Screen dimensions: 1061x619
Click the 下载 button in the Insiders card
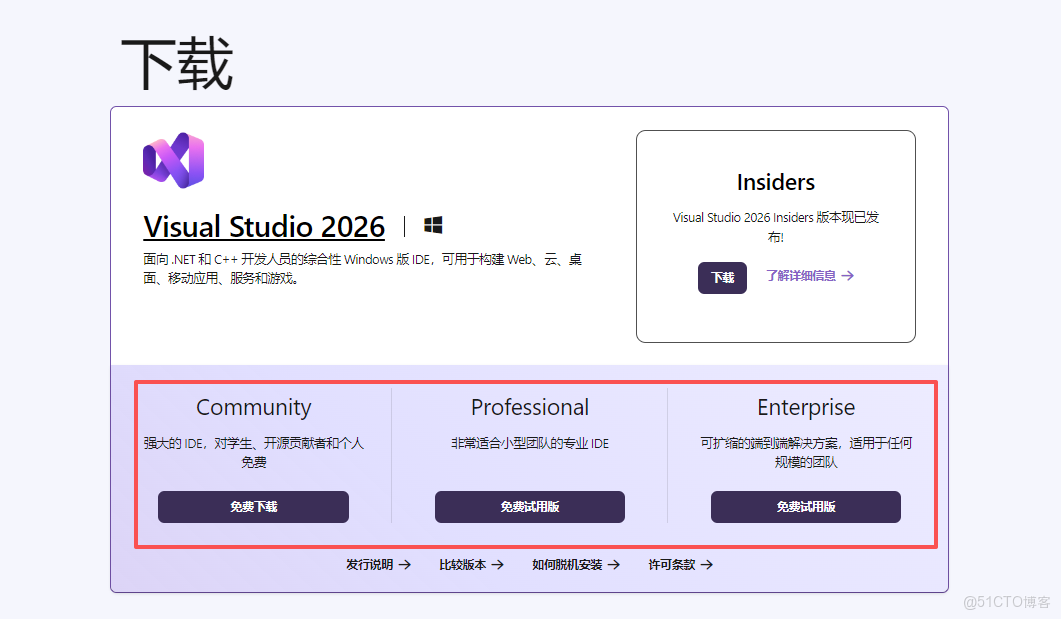point(722,278)
